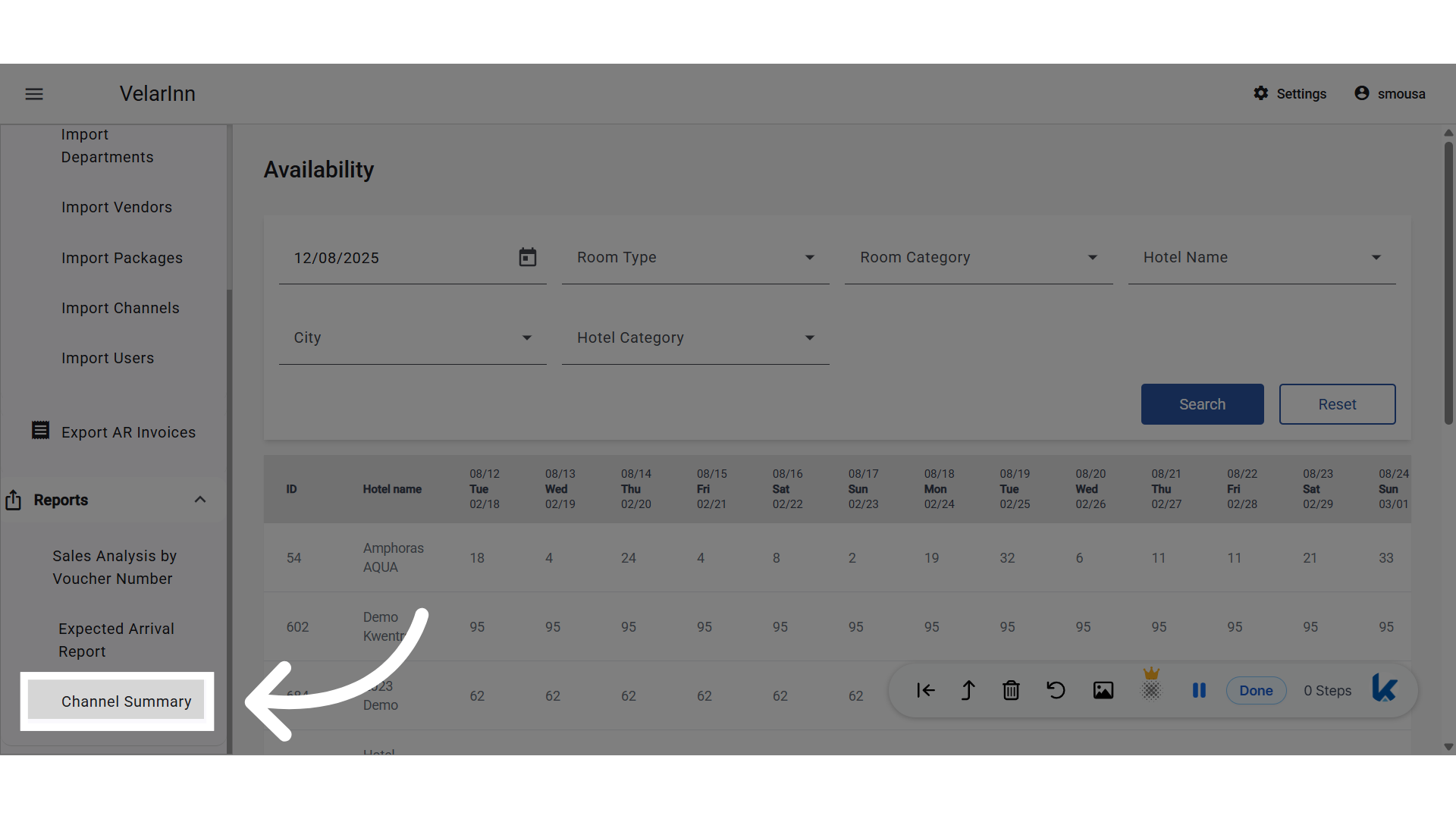Click the trash delete toolbar icon
Screen dimensions: 1456x819
click(x=1011, y=690)
